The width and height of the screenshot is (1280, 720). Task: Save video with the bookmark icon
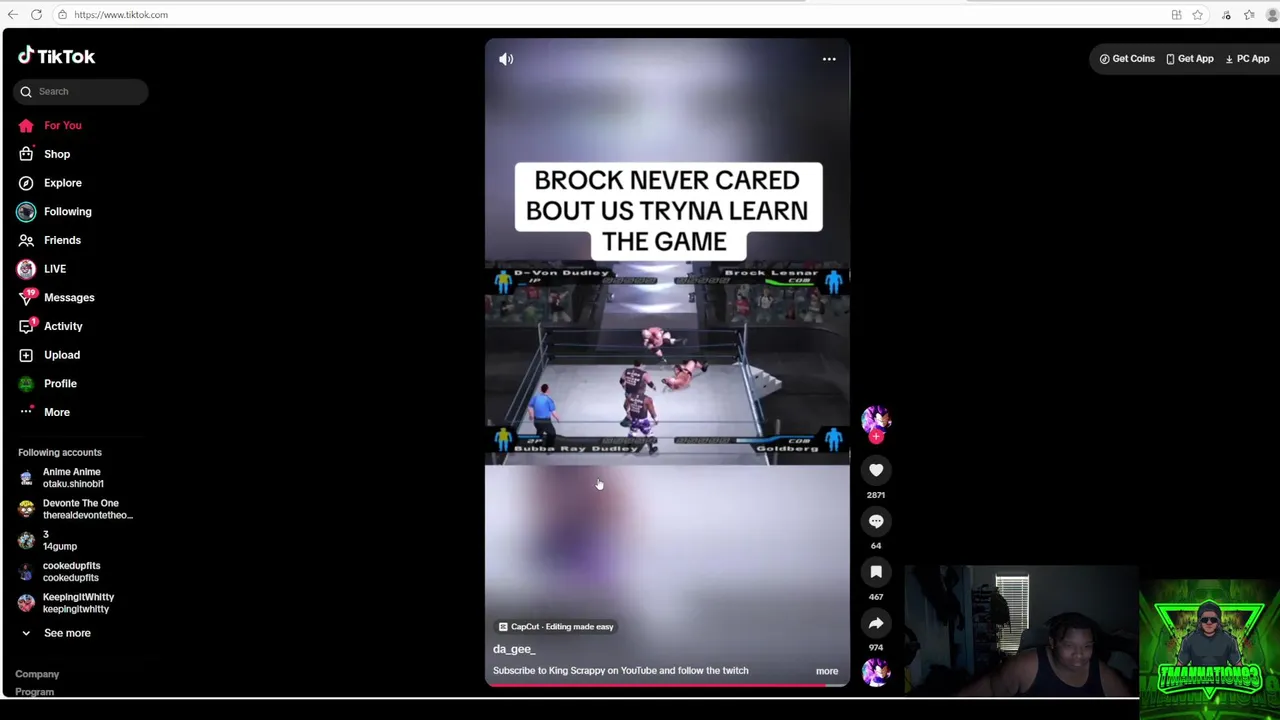pyautogui.click(x=876, y=572)
